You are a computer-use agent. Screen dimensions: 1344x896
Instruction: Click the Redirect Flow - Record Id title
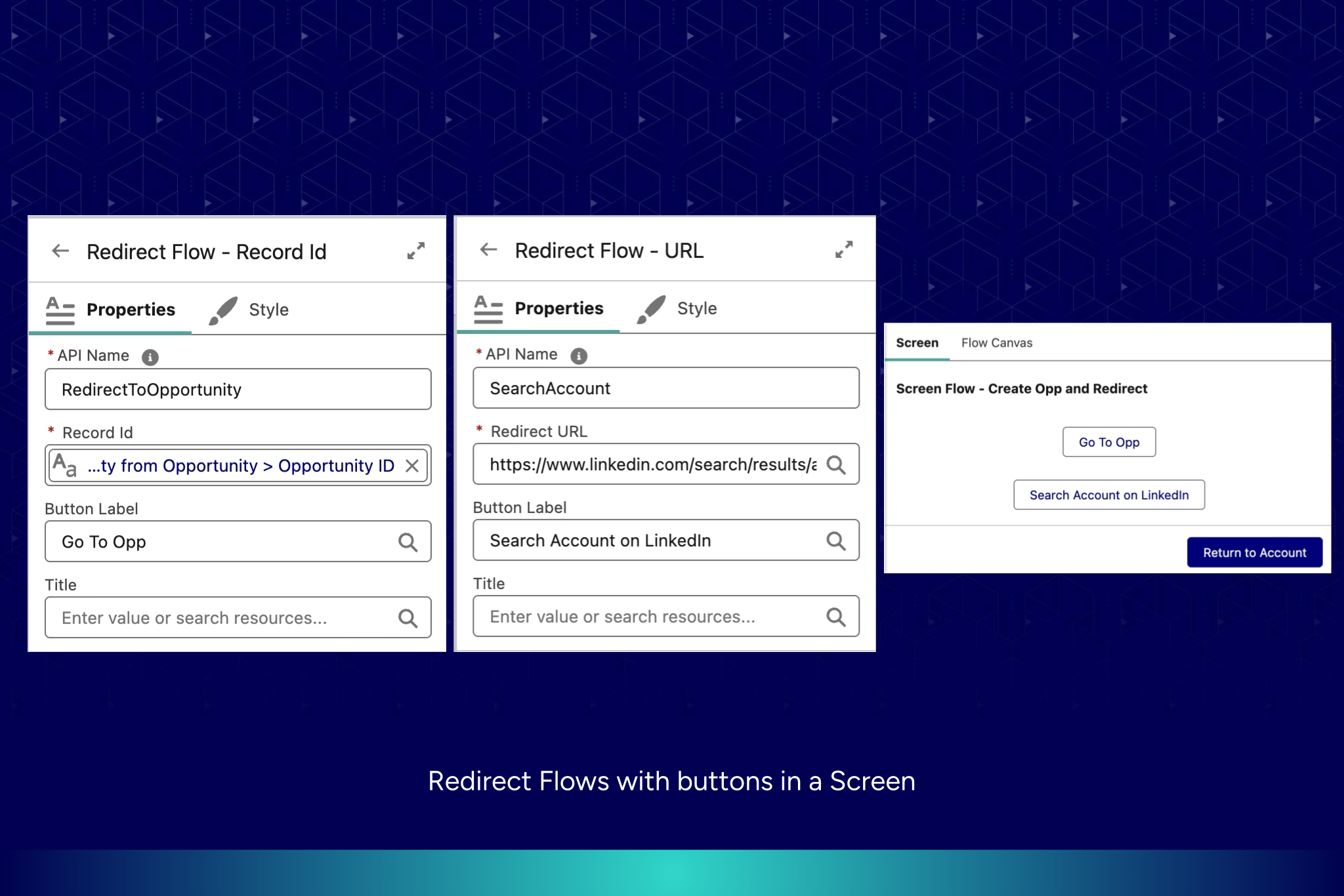206,252
